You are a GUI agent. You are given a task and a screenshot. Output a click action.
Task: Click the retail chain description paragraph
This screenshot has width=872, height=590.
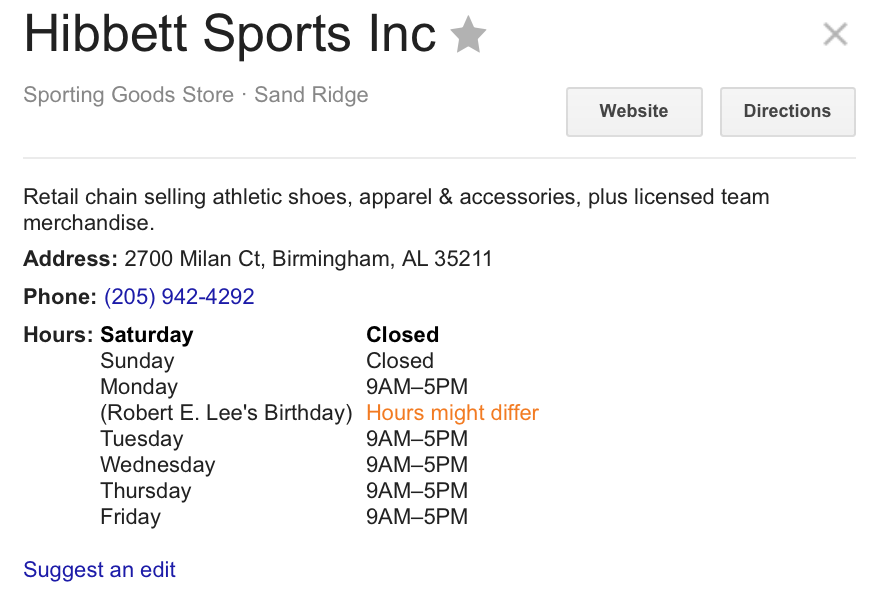(396, 210)
